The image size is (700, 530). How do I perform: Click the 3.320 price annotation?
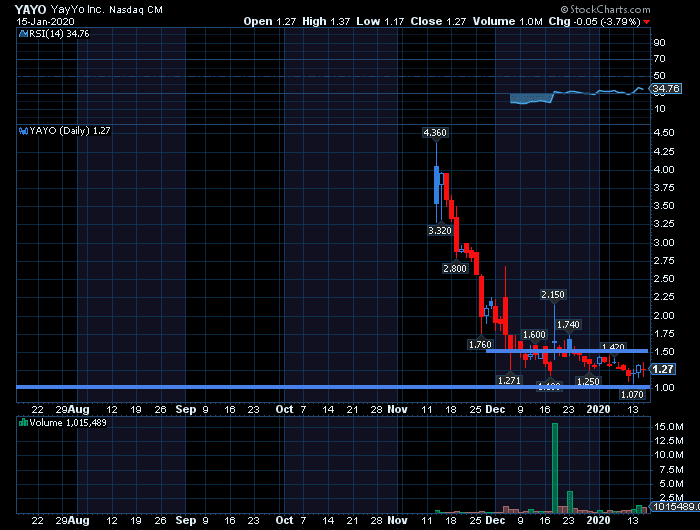coord(440,230)
